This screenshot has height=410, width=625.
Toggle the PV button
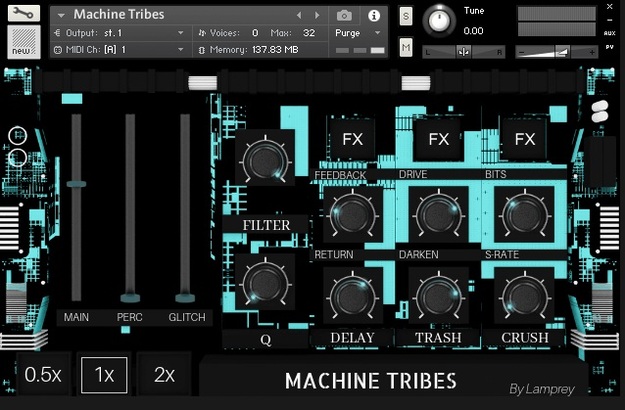609,47
